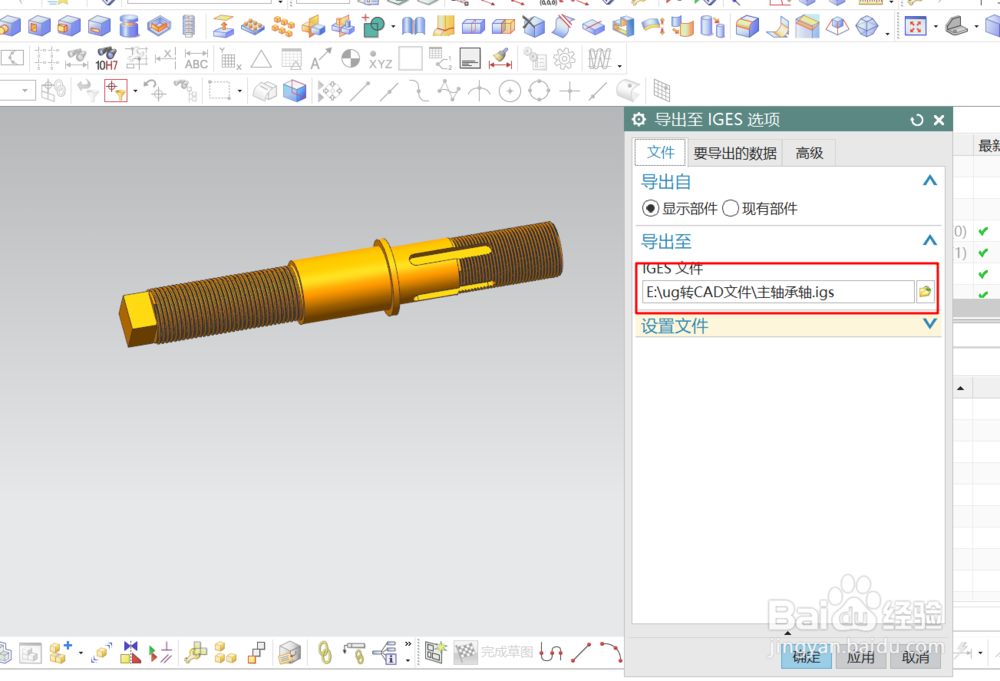Viewport: 1000px width, 681px height.
Task: Open the selection filter dropdown arrow
Action: point(135,91)
